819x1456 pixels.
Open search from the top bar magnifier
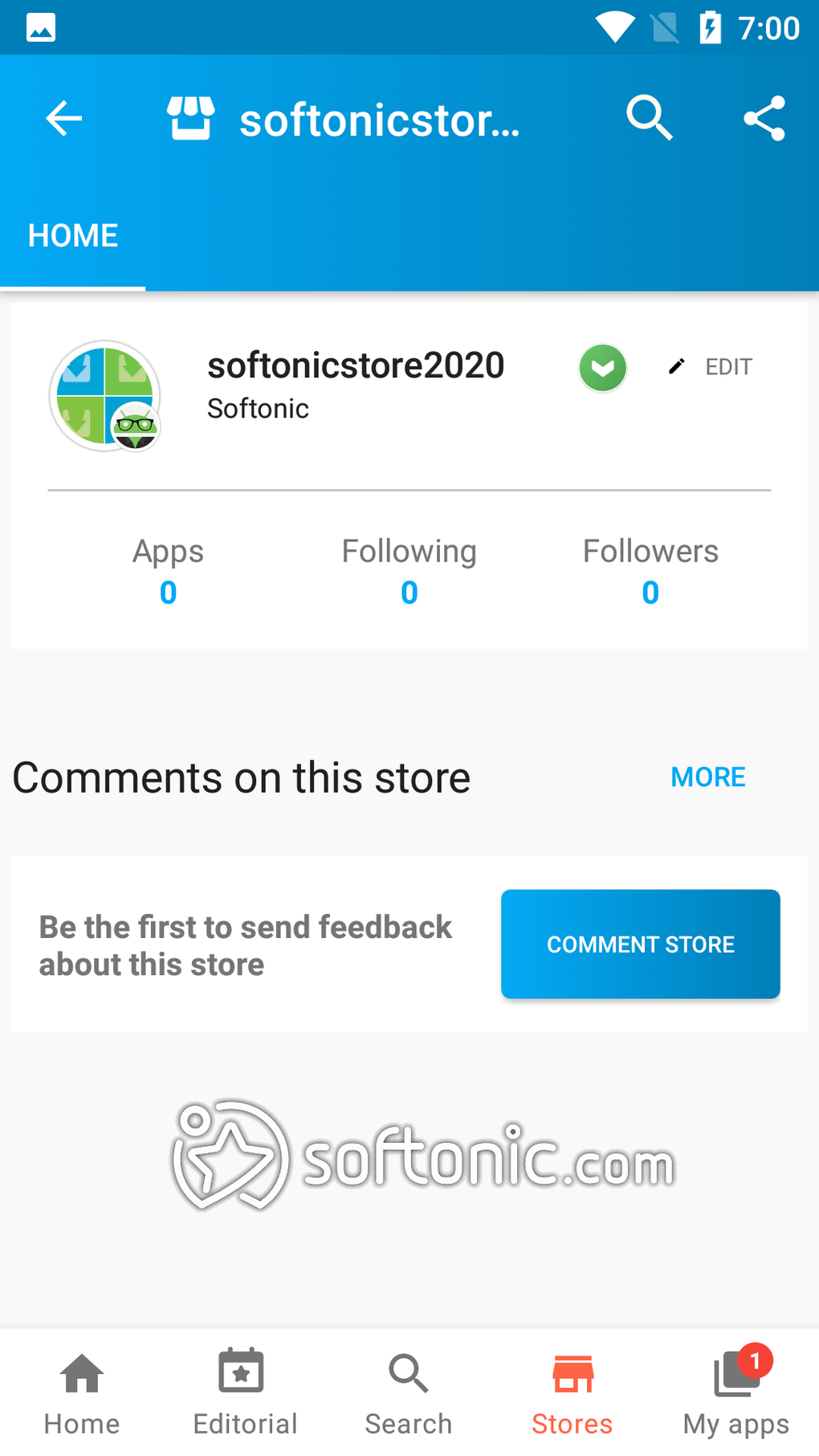pos(649,119)
